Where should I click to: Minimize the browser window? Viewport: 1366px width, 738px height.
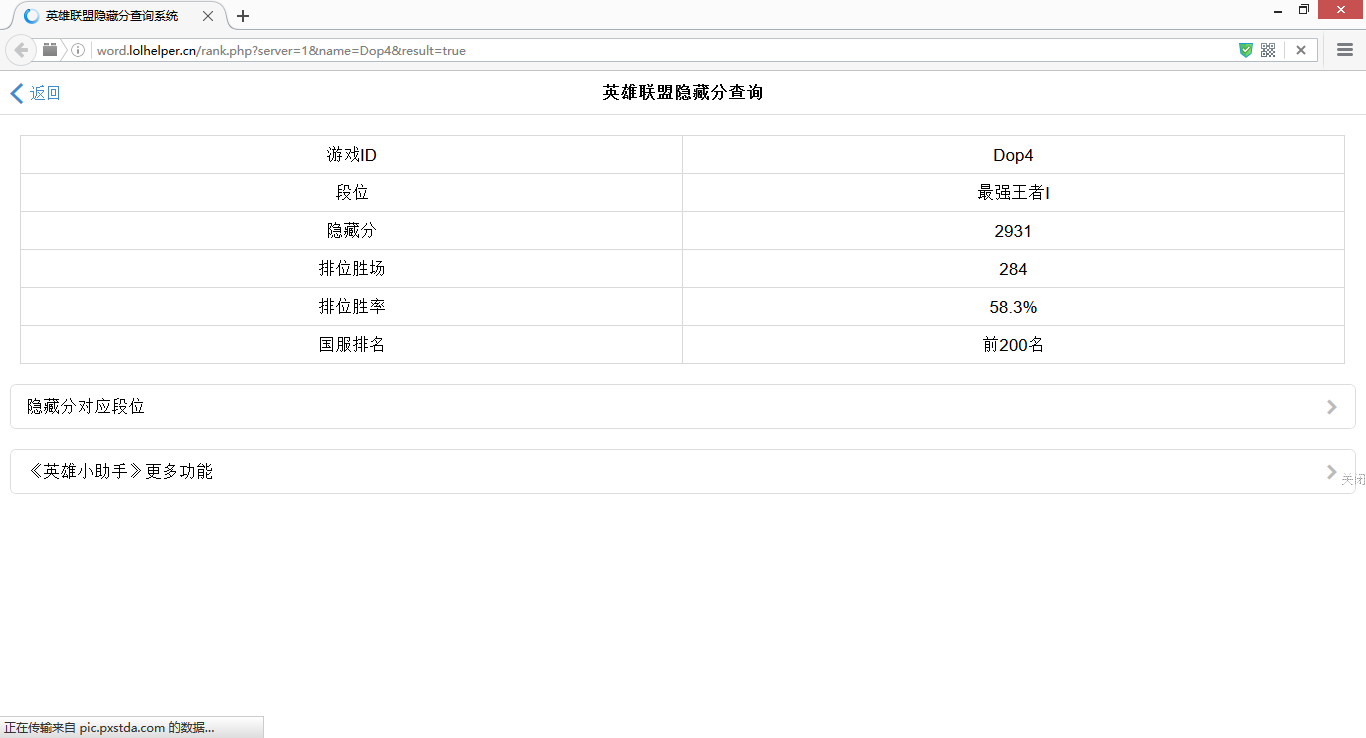1278,10
